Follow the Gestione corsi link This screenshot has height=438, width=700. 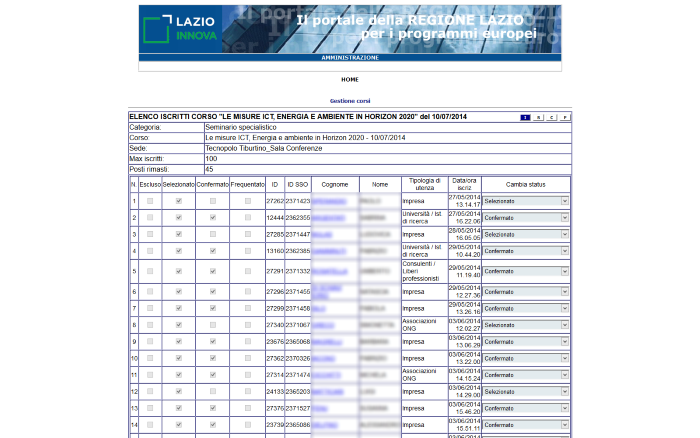pyautogui.click(x=350, y=101)
